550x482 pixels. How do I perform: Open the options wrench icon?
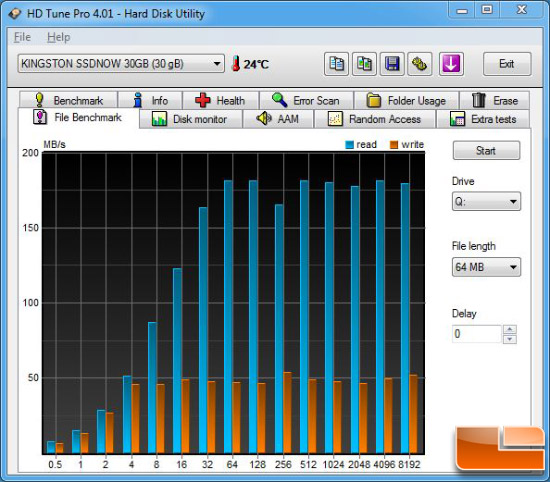pyautogui.click(x=420, y=64)
